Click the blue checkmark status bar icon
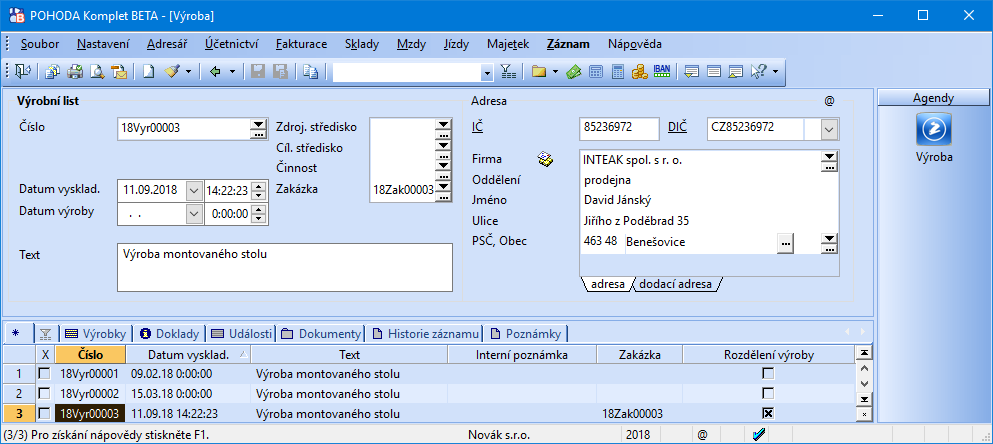 pyautogui.click(x=759, y=435)
